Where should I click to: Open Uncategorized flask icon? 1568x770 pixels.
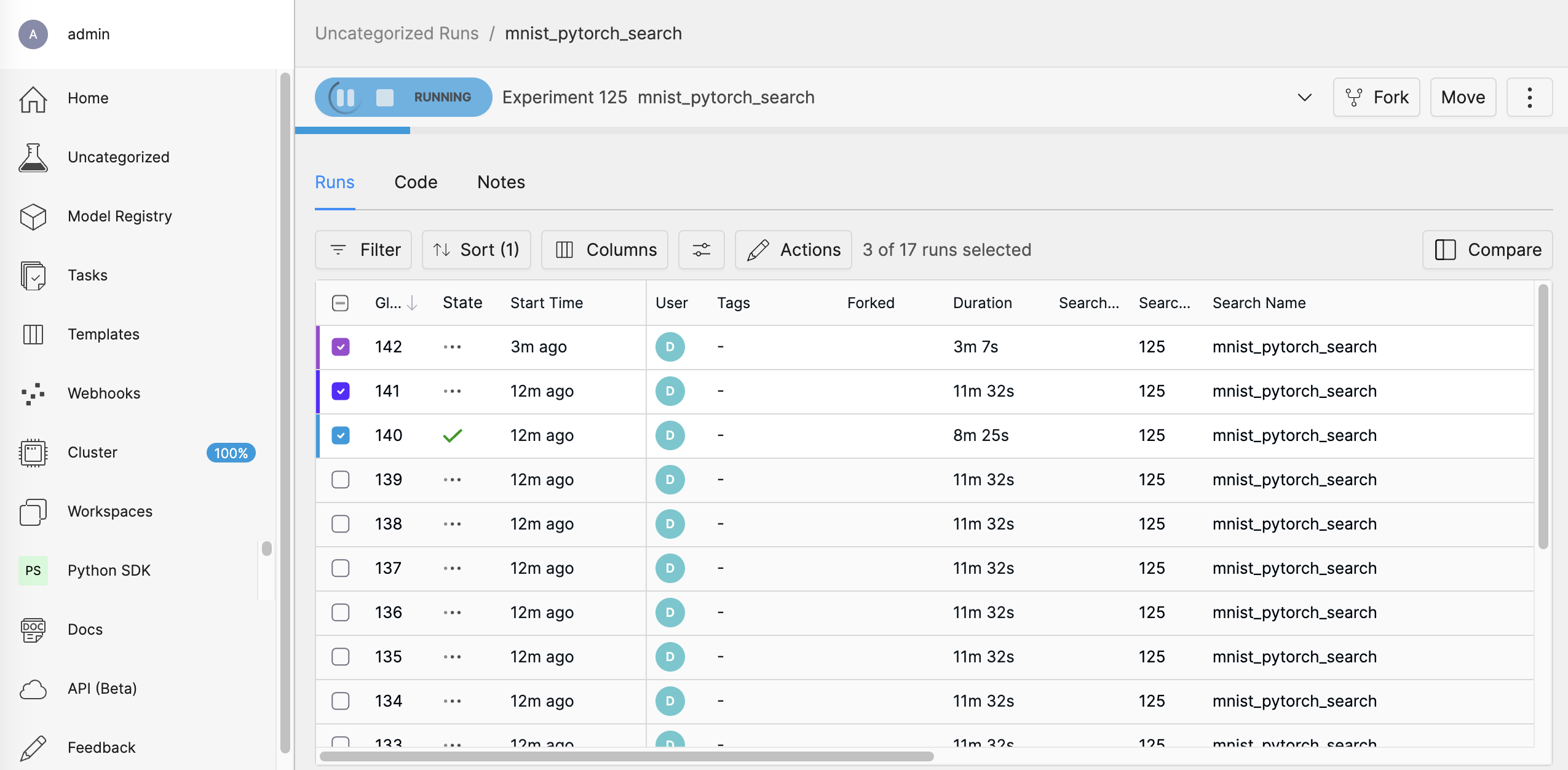tap(33, 157)
